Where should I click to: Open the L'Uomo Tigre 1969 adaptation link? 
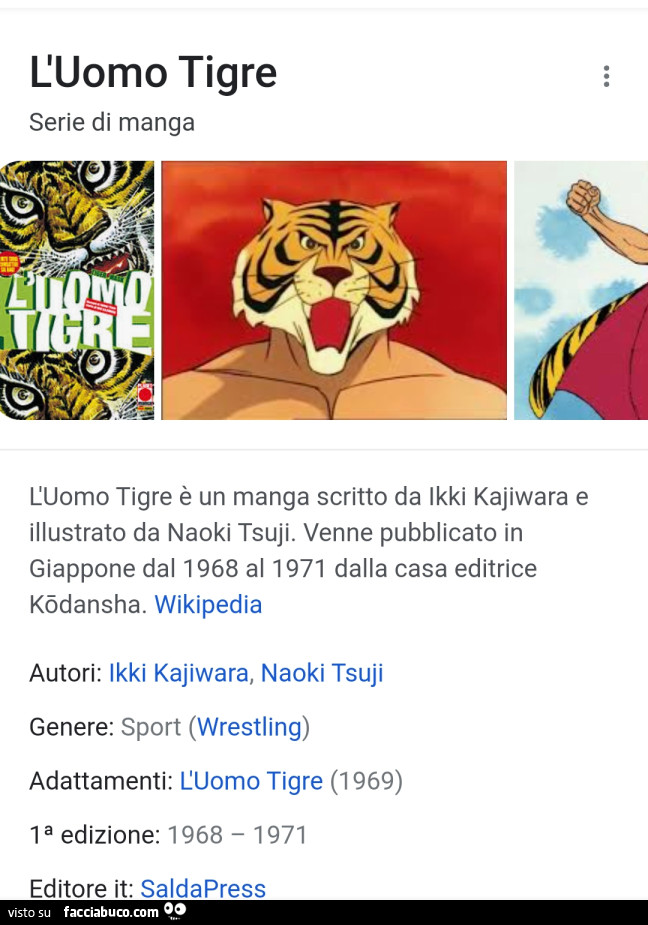(x=251, y=781)
